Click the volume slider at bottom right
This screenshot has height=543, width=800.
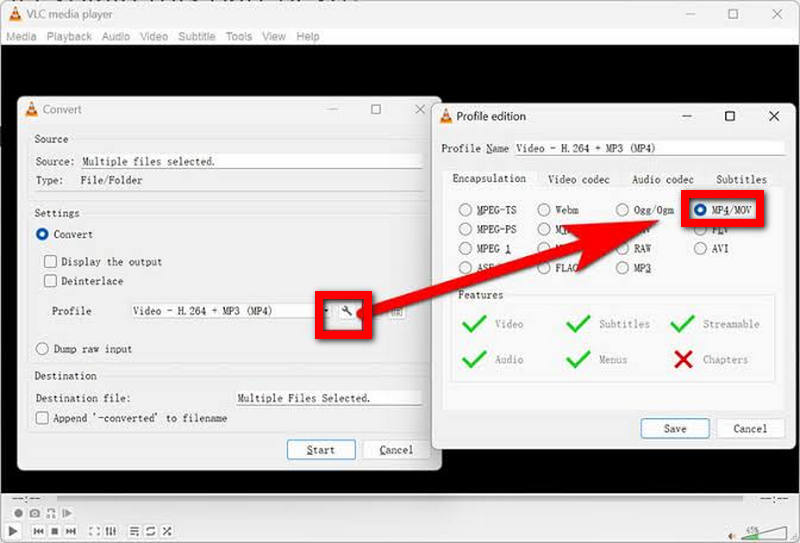tap(764, 533)
